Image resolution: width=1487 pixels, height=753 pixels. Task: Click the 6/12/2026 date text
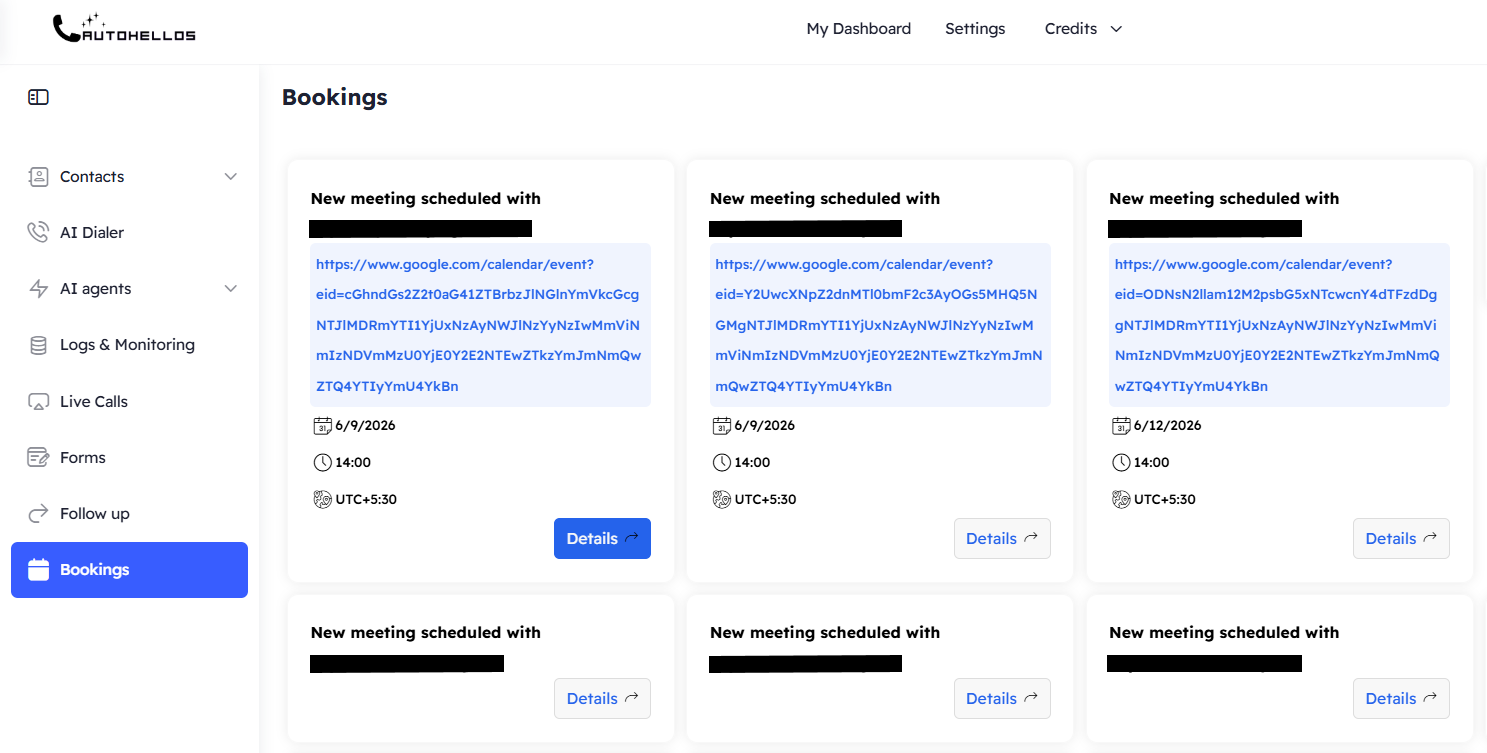coord(1168,426)
